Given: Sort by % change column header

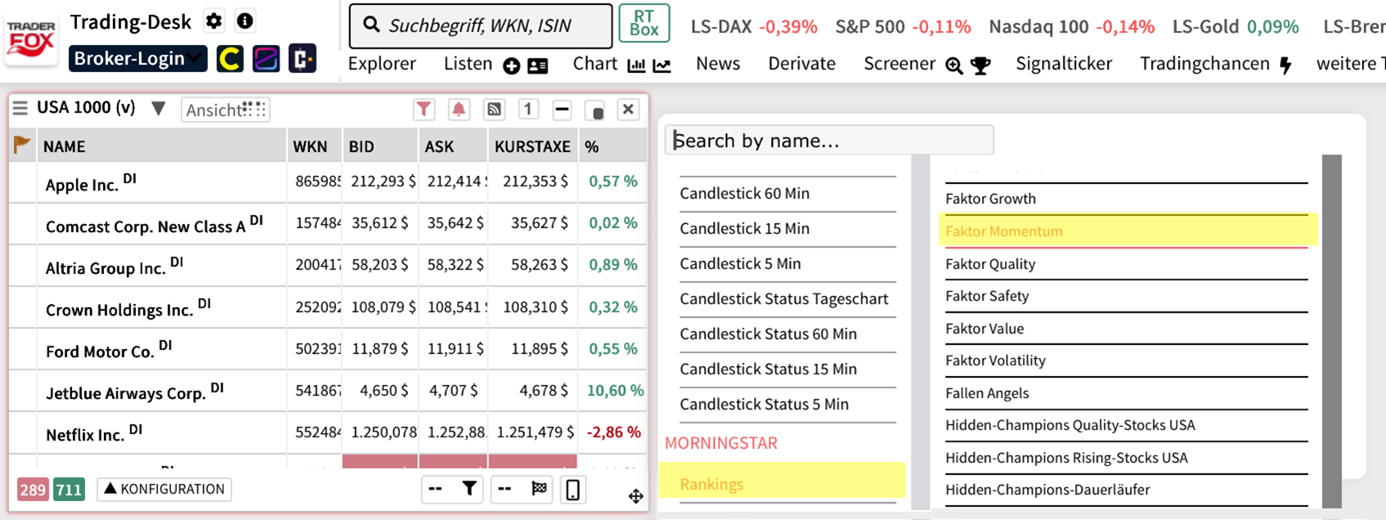Looking at the screenshot, I should click(x=612, y=146).
